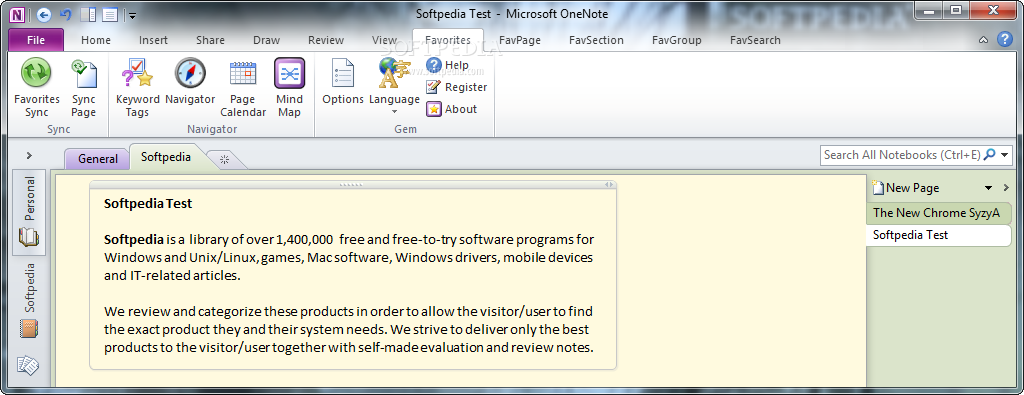Toggle Full Page View icon in quick access
The height and width of the screenshot is (395, 1024).
coord(110,14)
